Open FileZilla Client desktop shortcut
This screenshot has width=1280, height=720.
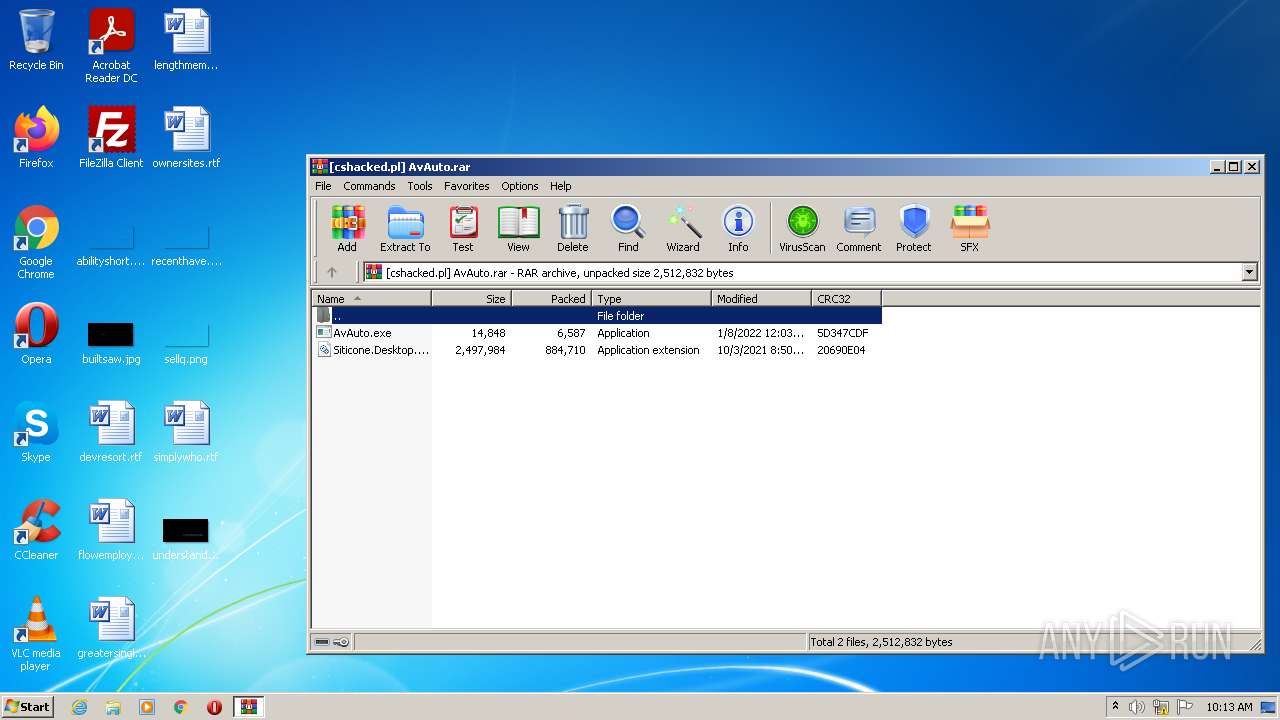click(x=111, y=138)
